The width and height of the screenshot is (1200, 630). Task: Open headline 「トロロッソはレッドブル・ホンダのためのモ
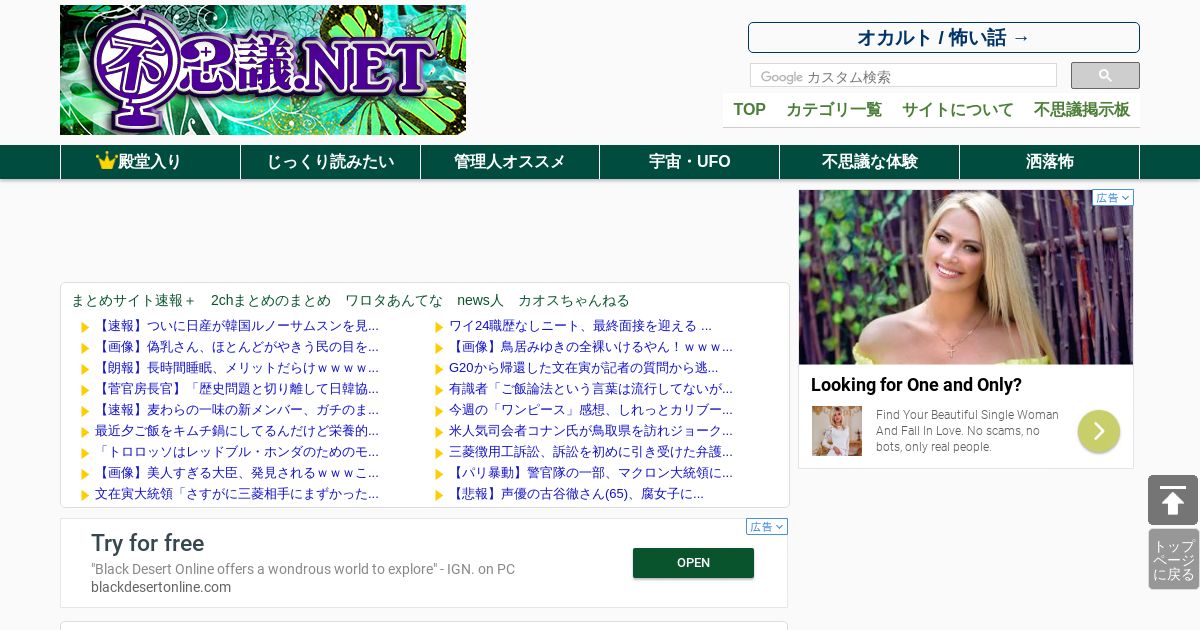point(237,452)
